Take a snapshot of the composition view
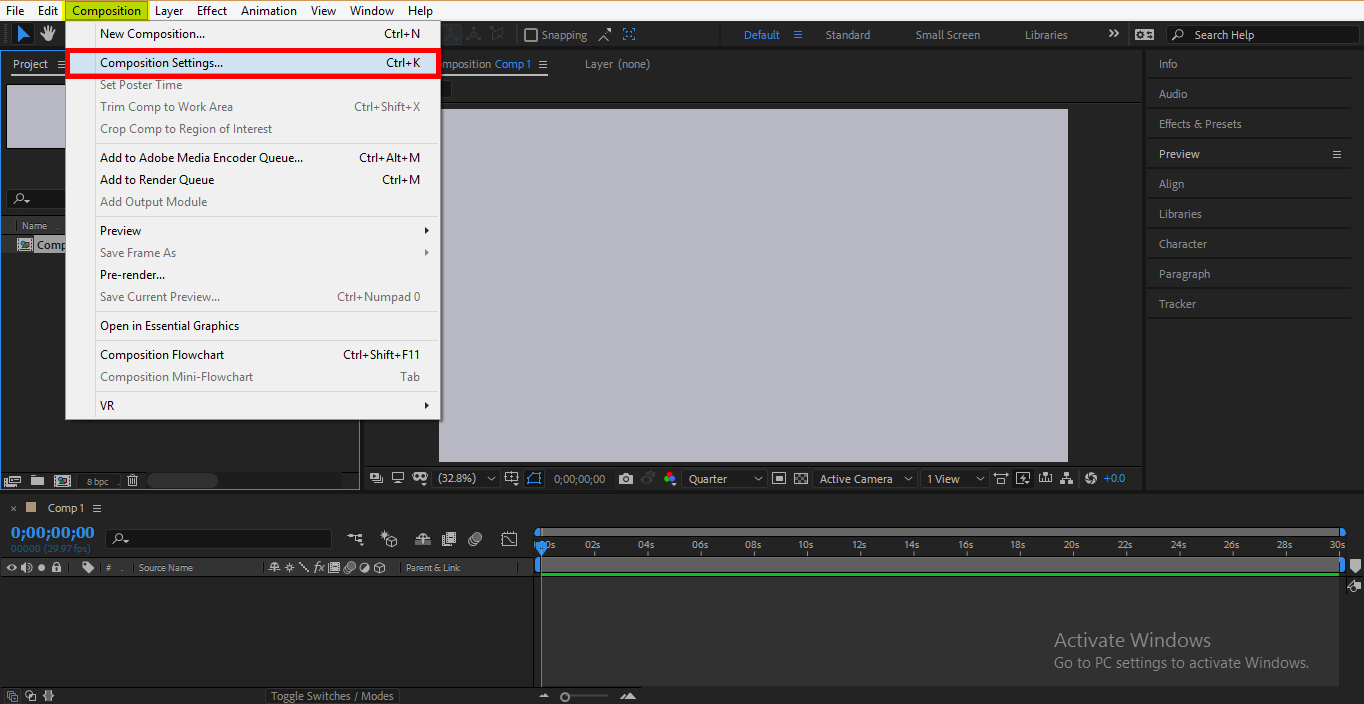 click(626, 478)
